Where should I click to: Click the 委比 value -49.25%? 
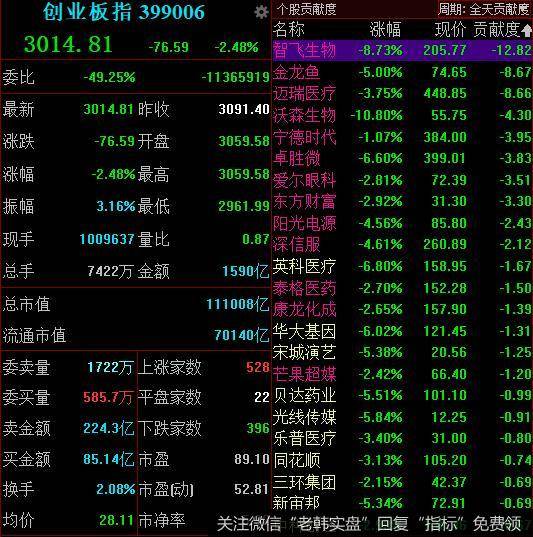coord(110,77)
